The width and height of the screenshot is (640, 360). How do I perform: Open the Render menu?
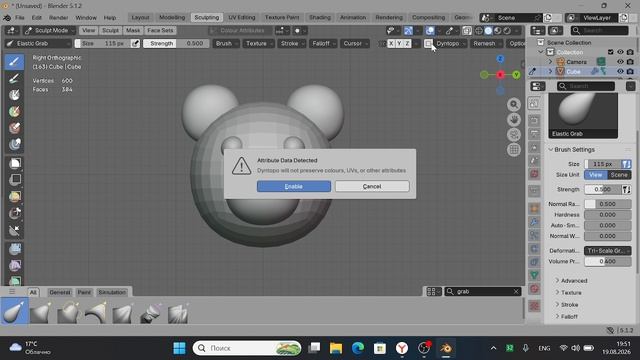click(58, 18)
